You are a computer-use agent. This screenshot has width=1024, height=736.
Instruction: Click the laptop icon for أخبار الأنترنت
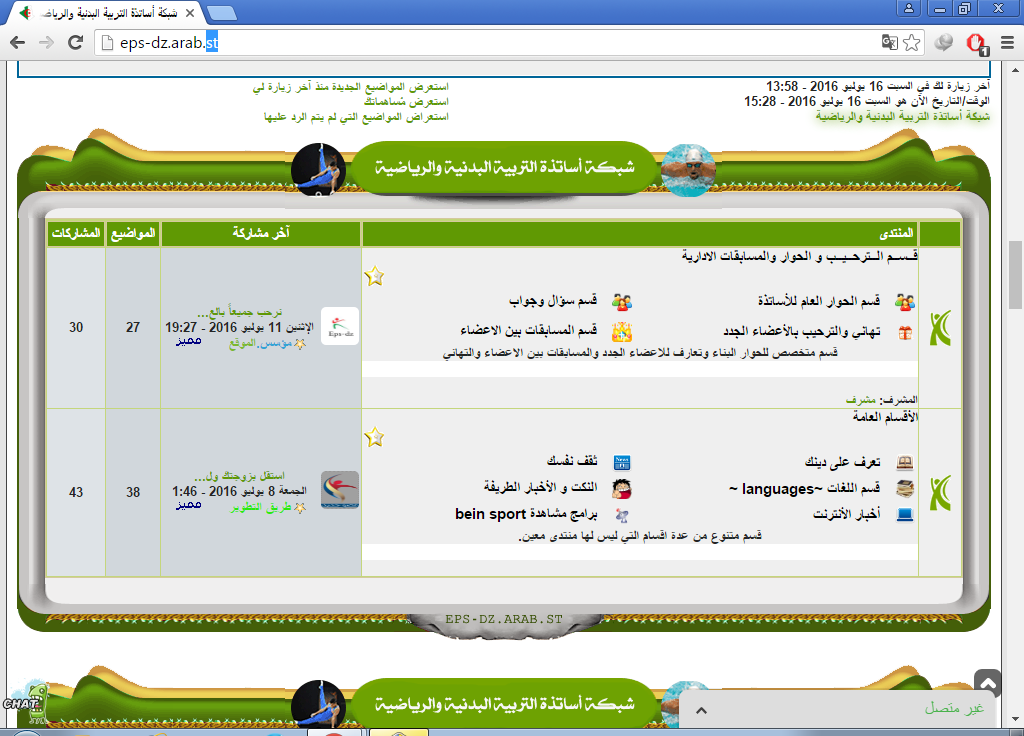click(x=905, y=516)
